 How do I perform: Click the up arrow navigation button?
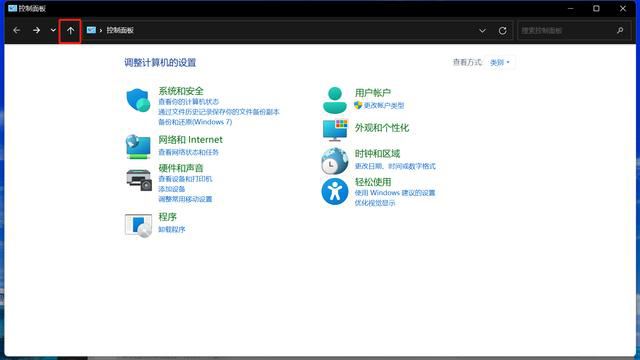tap(70, 31)
